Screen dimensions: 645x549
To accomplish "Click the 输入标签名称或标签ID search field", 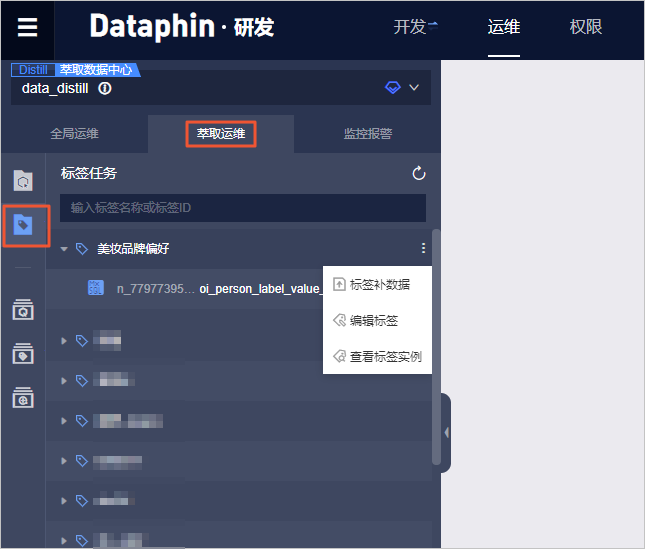I will [x=243, y=208].
